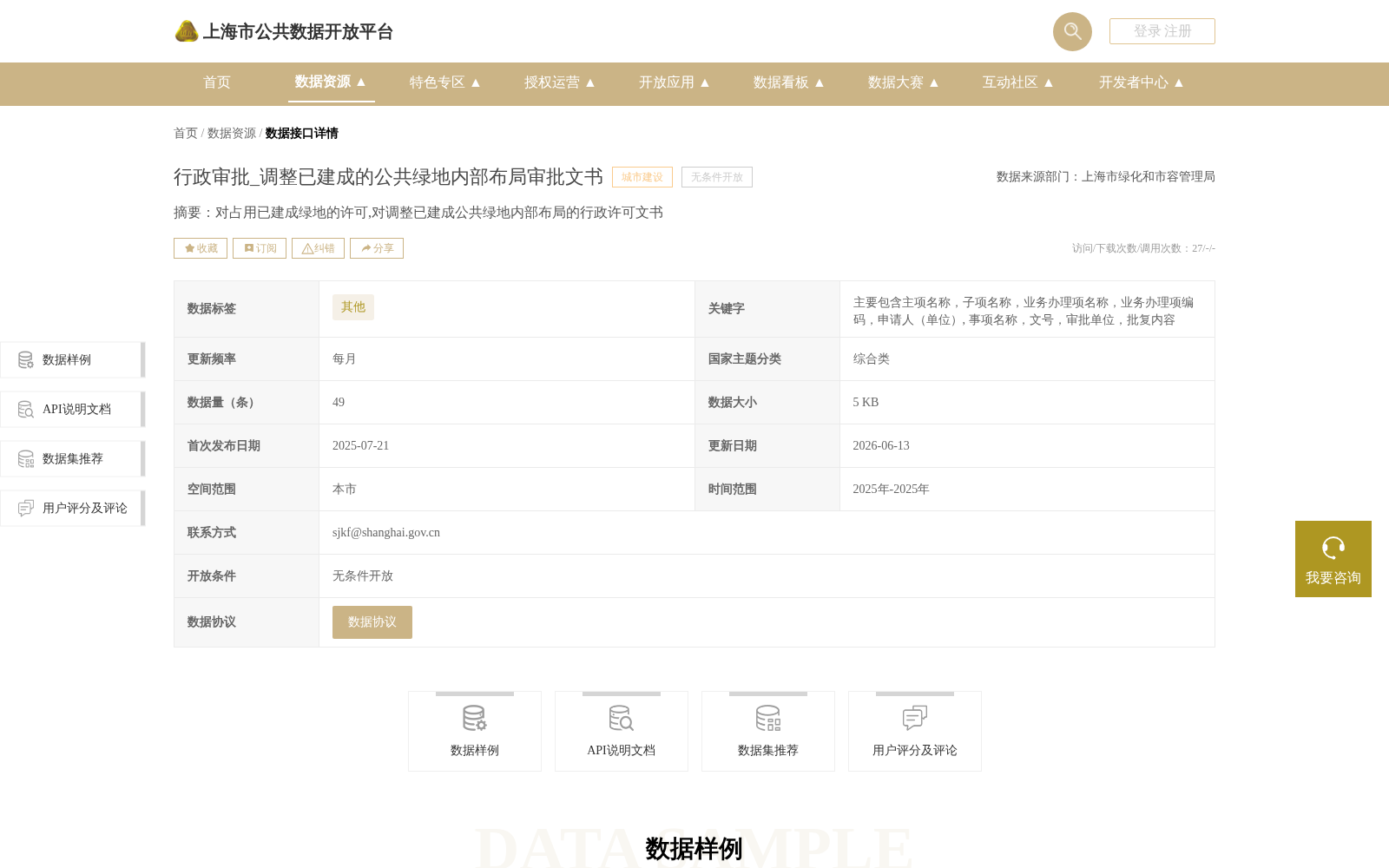Open the 数据看板 menu
The image size is (1389, 868).
(789, 82)
